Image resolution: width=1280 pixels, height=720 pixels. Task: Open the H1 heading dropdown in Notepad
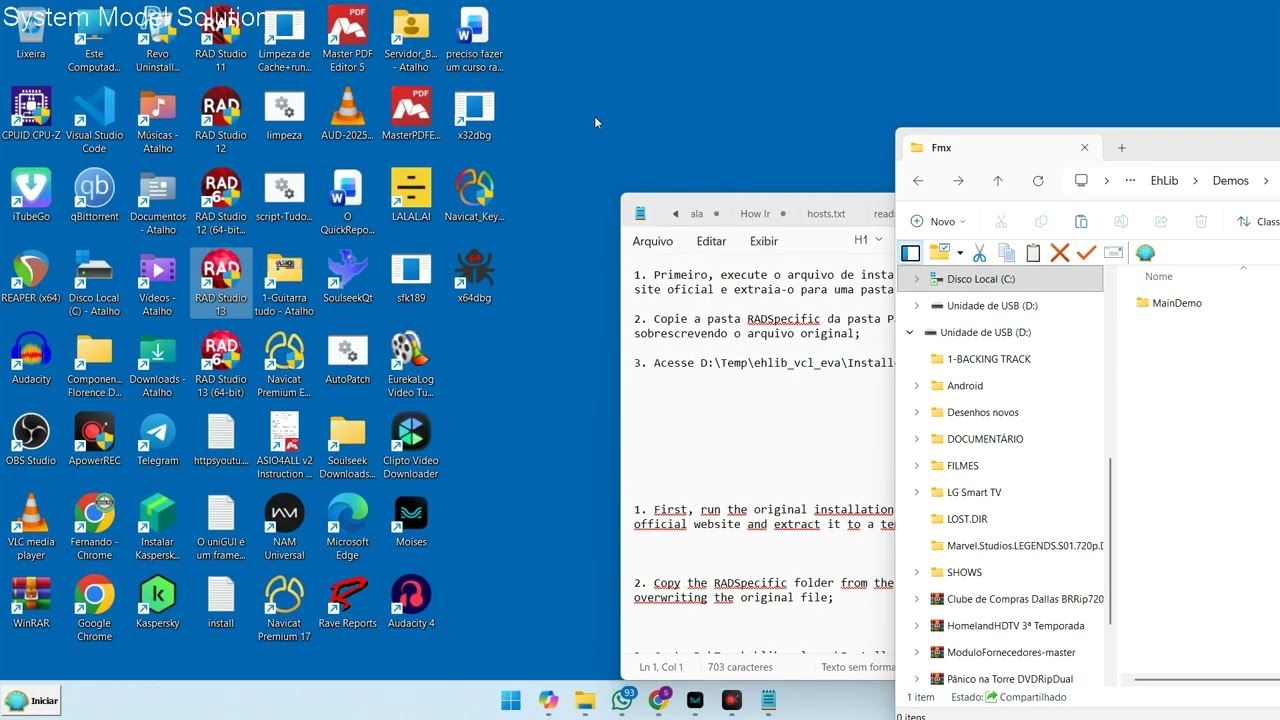pyautogui.click(x=868, y=240)
